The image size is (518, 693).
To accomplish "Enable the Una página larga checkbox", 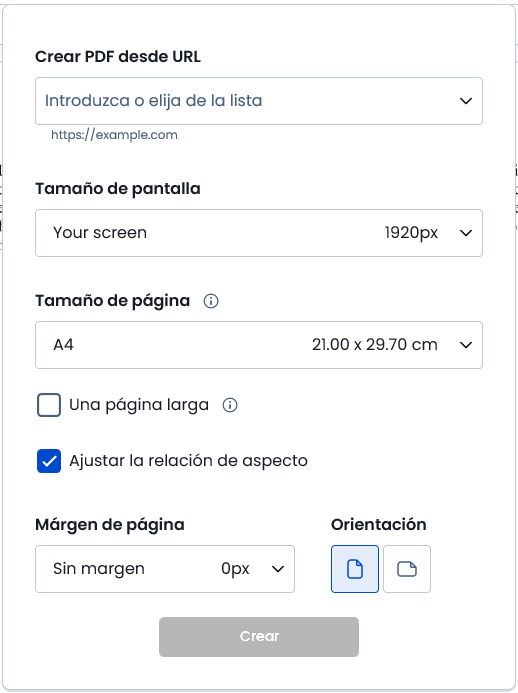I will point(49,405).
